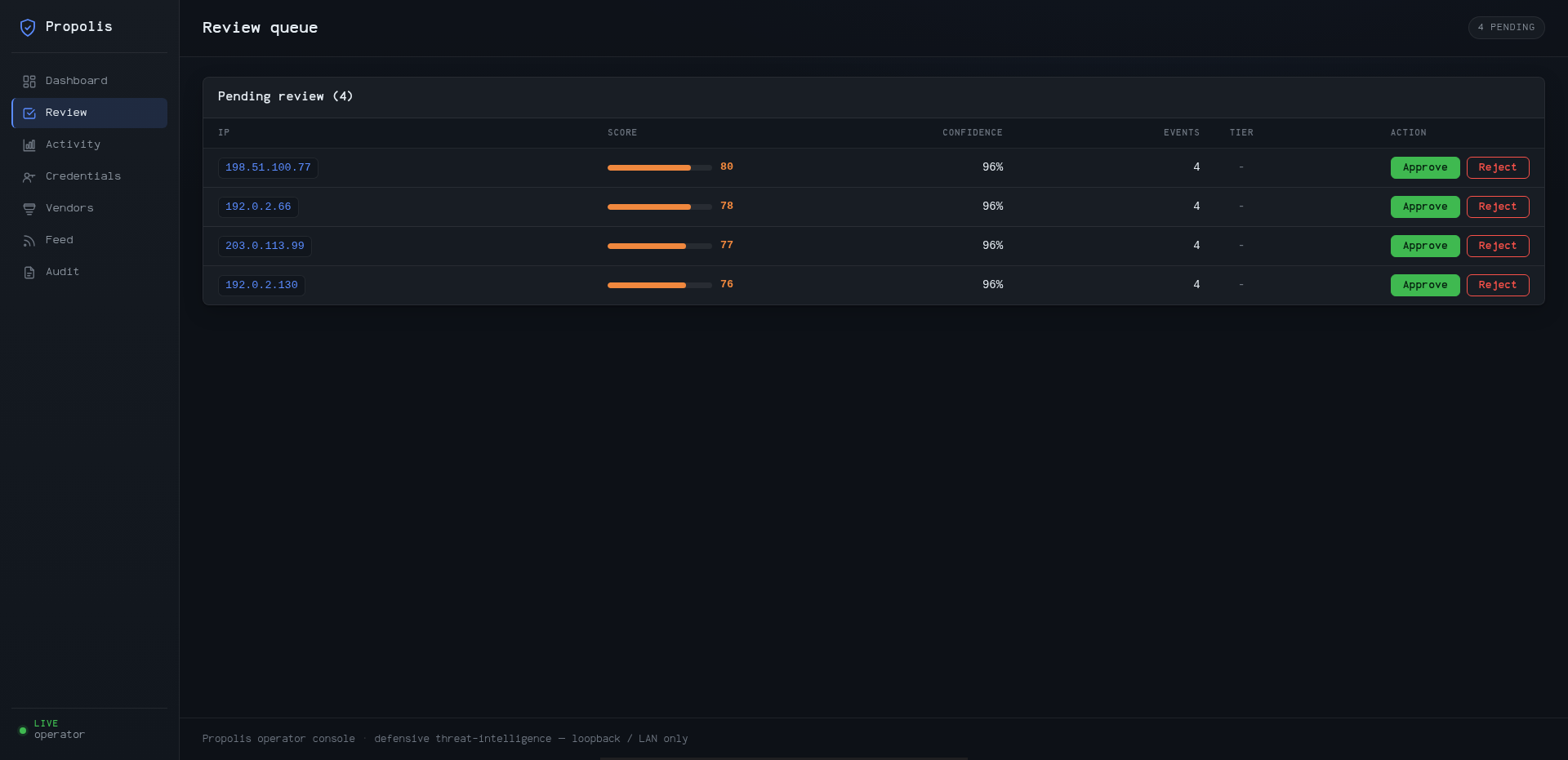Click the Feed RSS icon

[x=29, y=241]
